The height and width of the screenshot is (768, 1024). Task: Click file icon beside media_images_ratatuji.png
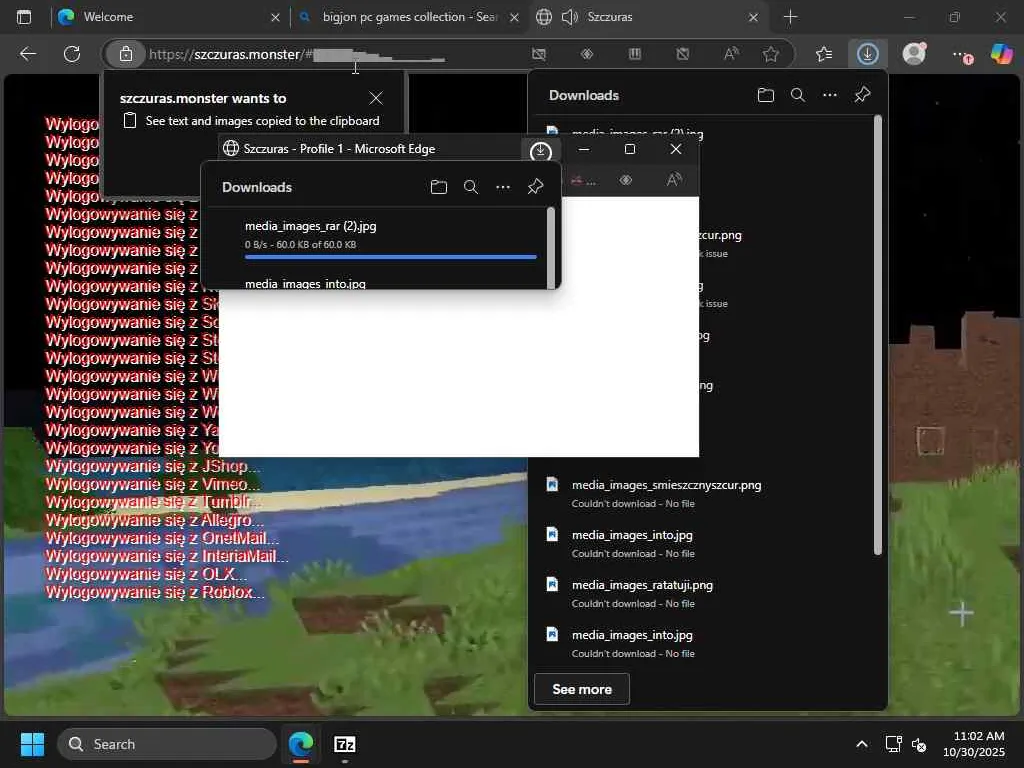pyautogui.click(x=552, y=584)
